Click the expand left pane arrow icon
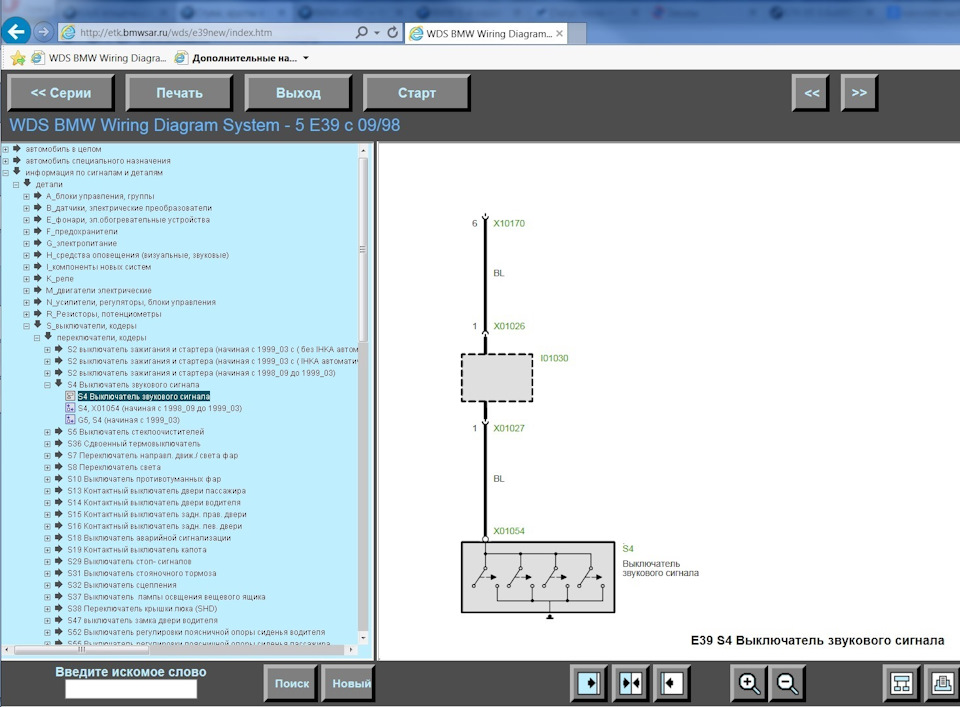This screenshot has height=707, width=960. click(x=672, y=683)
